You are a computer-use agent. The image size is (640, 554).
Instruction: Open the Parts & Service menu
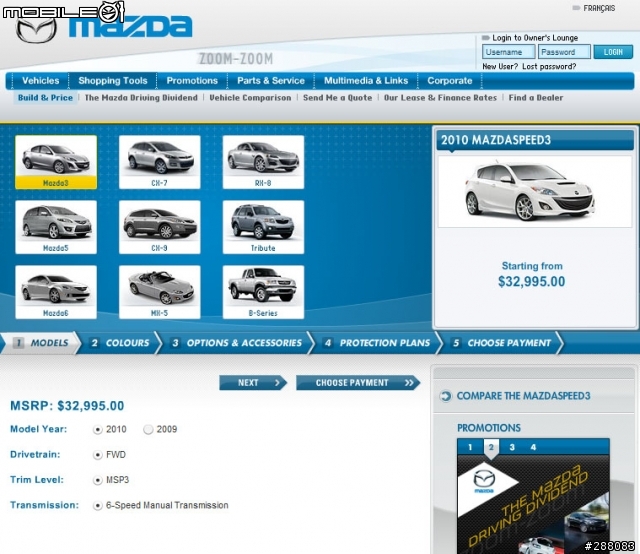271,81
